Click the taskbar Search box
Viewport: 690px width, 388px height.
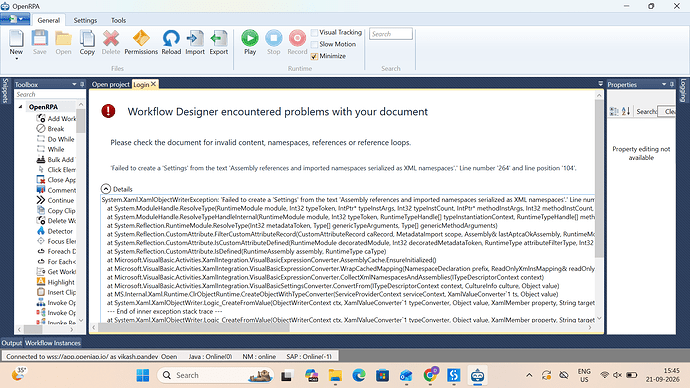[x=216, y=375]
